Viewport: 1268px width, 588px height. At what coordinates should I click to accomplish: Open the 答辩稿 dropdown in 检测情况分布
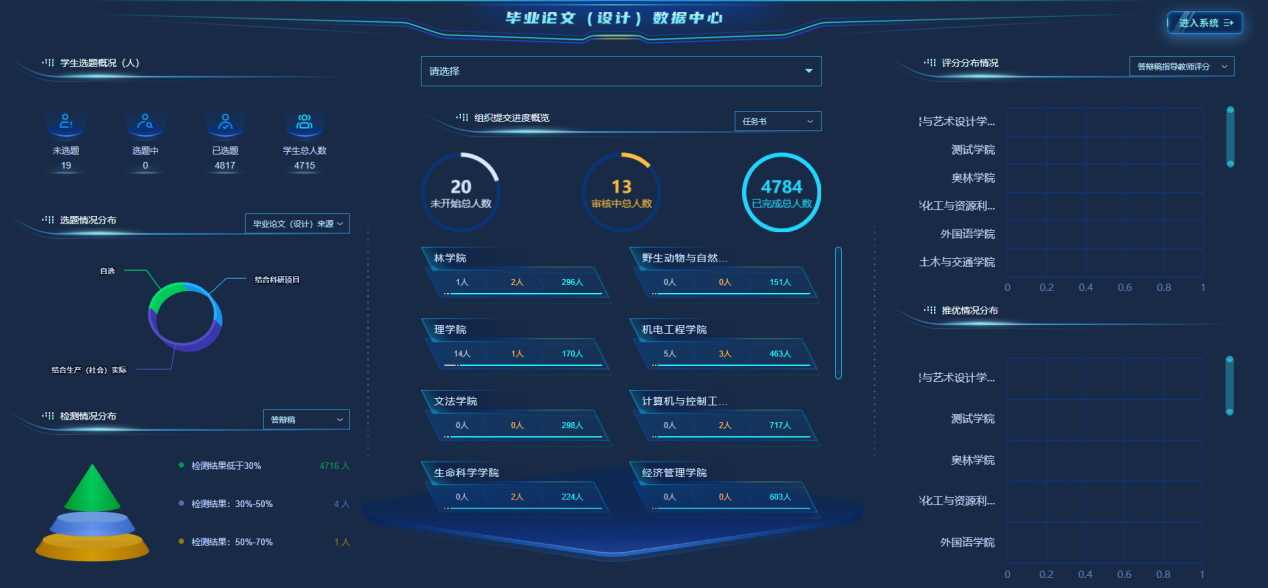[306, 420]
